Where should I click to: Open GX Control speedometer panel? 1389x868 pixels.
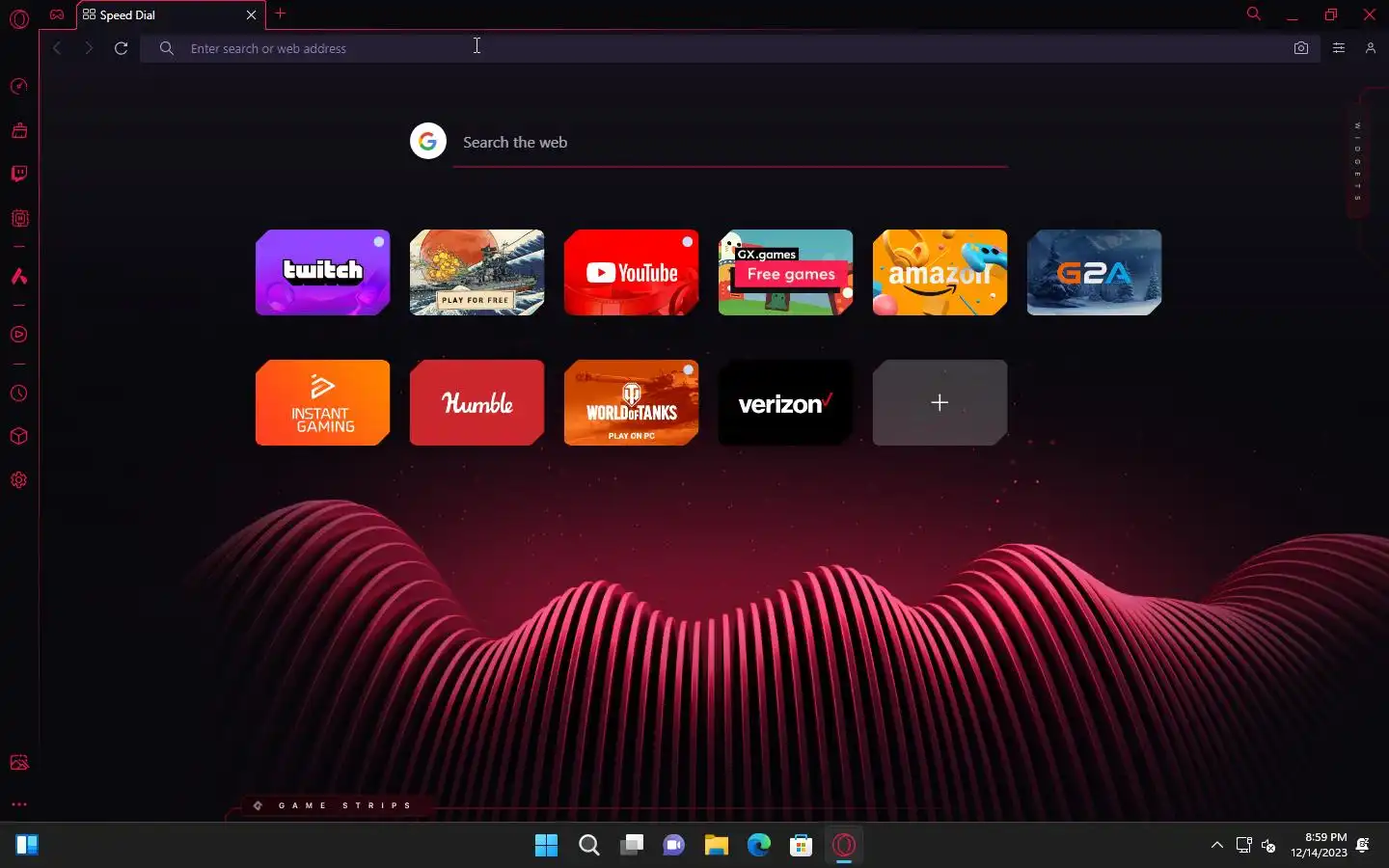18,87
